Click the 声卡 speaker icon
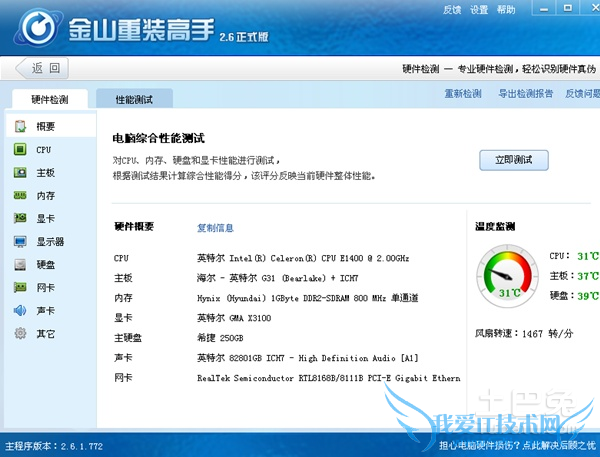600x457 pixels. 20,310
